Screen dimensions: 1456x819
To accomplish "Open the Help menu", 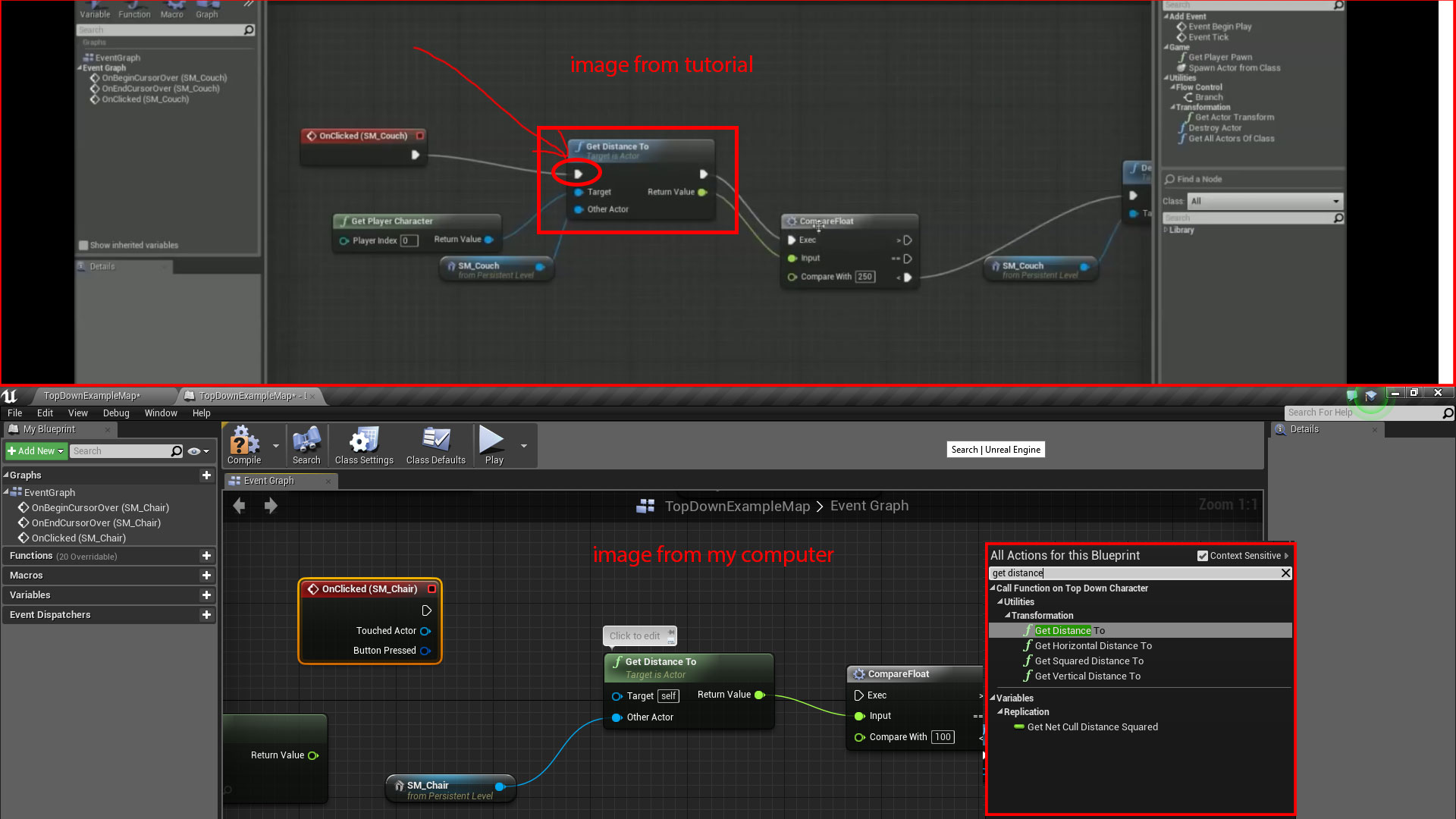I will (x=201, y=413).
